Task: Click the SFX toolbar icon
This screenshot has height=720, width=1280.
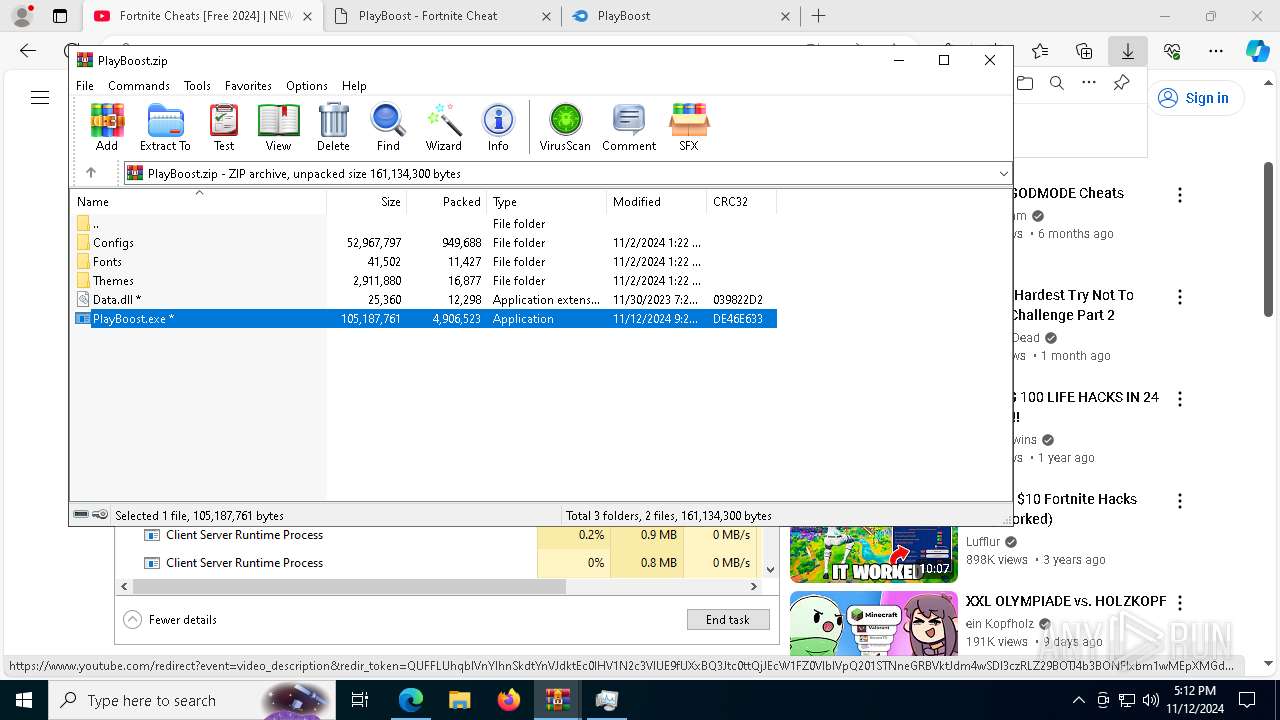Action: click(x=689, y=127)
